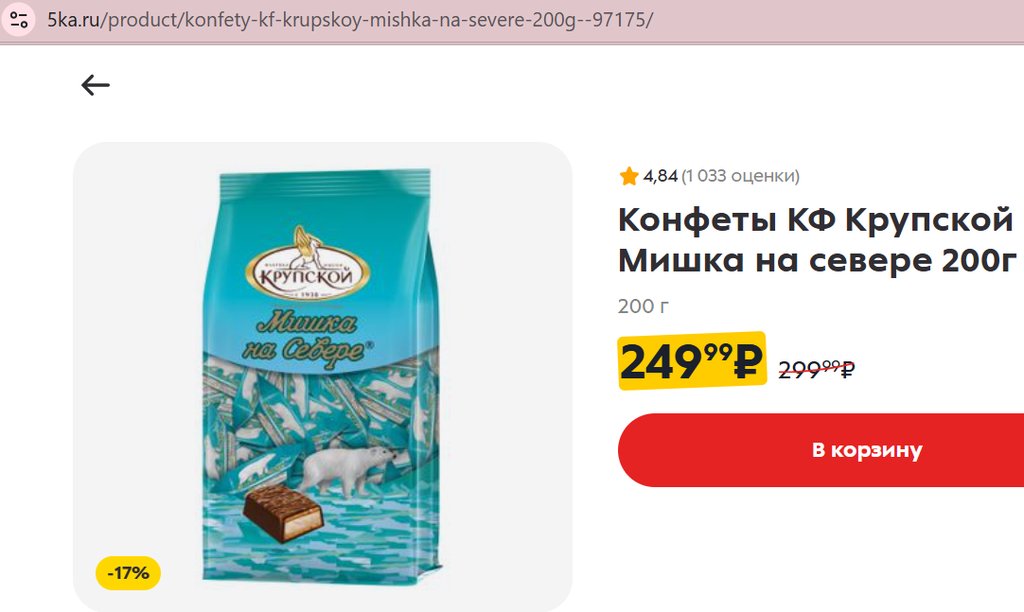Screen dimensions: 1024x612
Task: Click the ruble sign in the yellow price tag
Action: [x=747, y=362]
